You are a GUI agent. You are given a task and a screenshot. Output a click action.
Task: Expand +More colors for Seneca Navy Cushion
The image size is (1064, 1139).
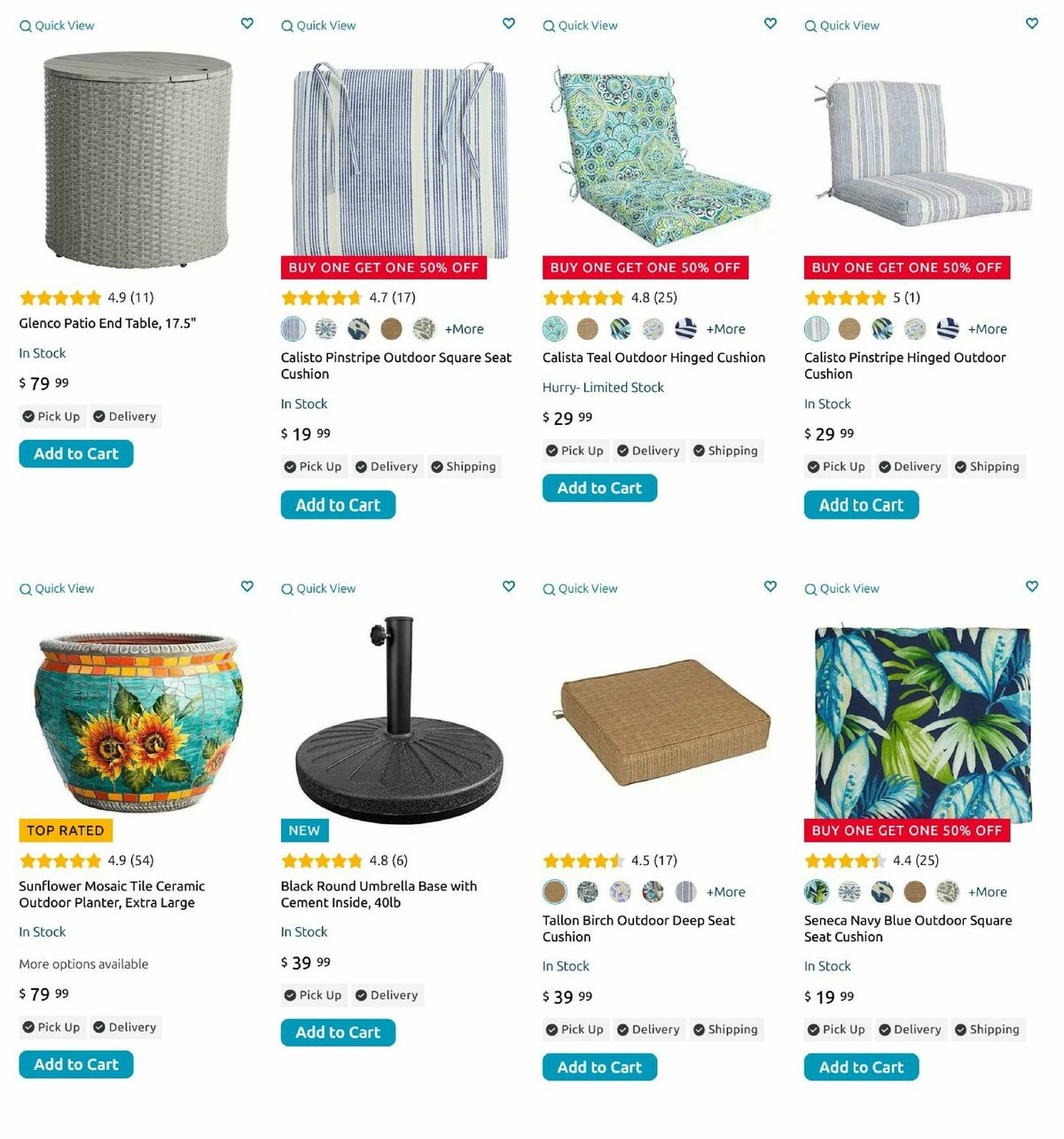(988, 892)
